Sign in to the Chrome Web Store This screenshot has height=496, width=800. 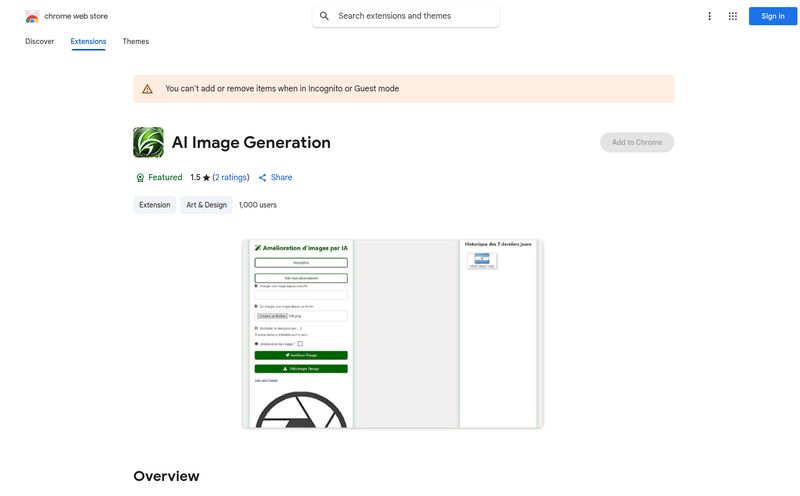coord(772,16)
